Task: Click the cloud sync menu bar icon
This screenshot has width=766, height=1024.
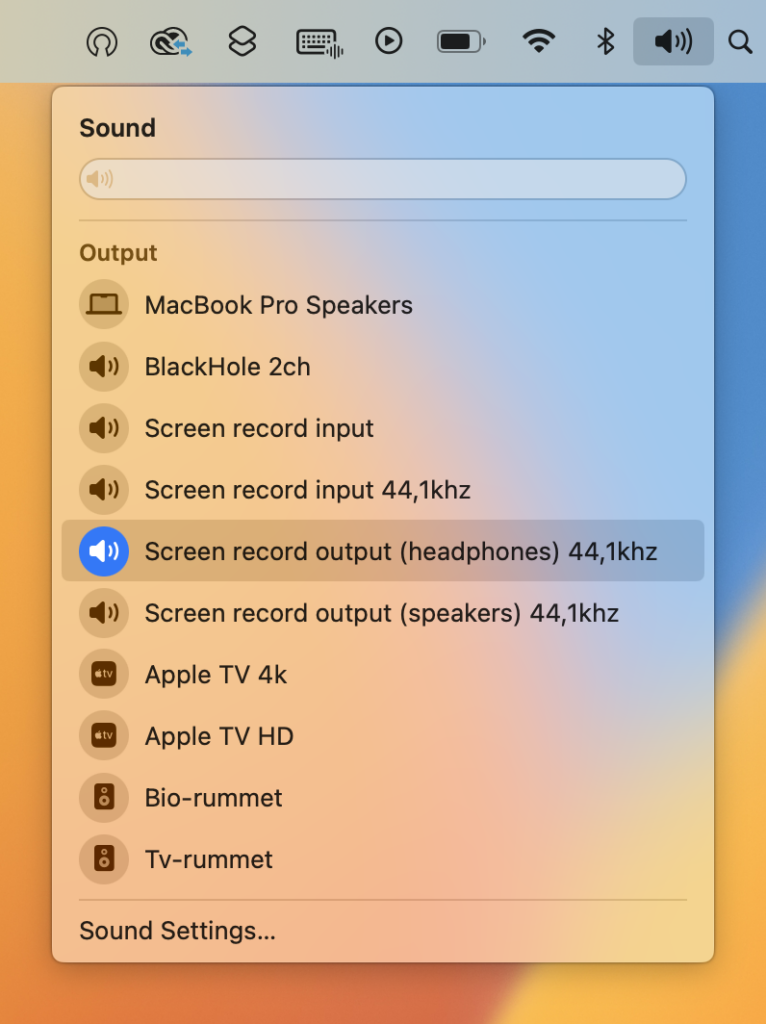Action: [170, 41]
